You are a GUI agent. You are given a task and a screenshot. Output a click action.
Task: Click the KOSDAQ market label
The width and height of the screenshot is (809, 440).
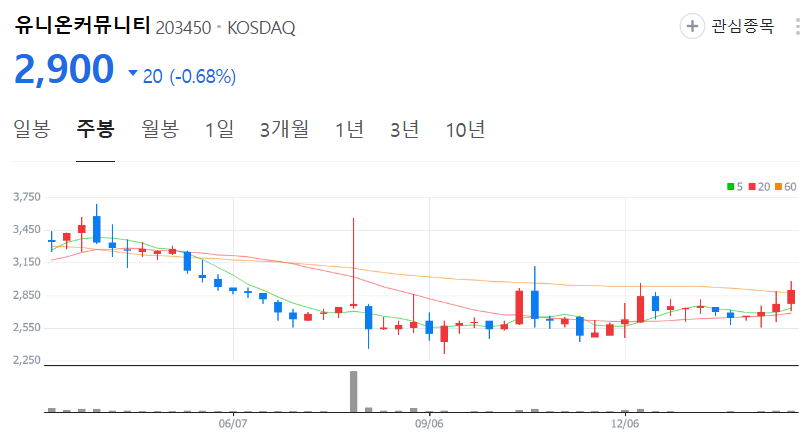261,28
